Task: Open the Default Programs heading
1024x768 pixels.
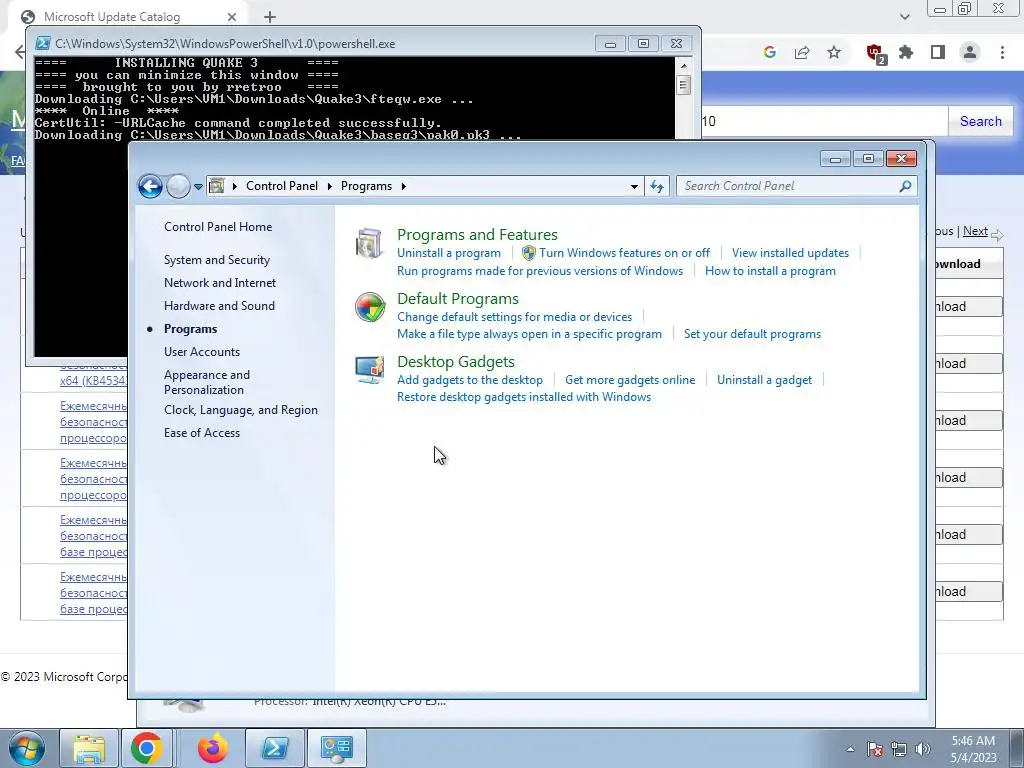Action: click(x=458, y=298)
